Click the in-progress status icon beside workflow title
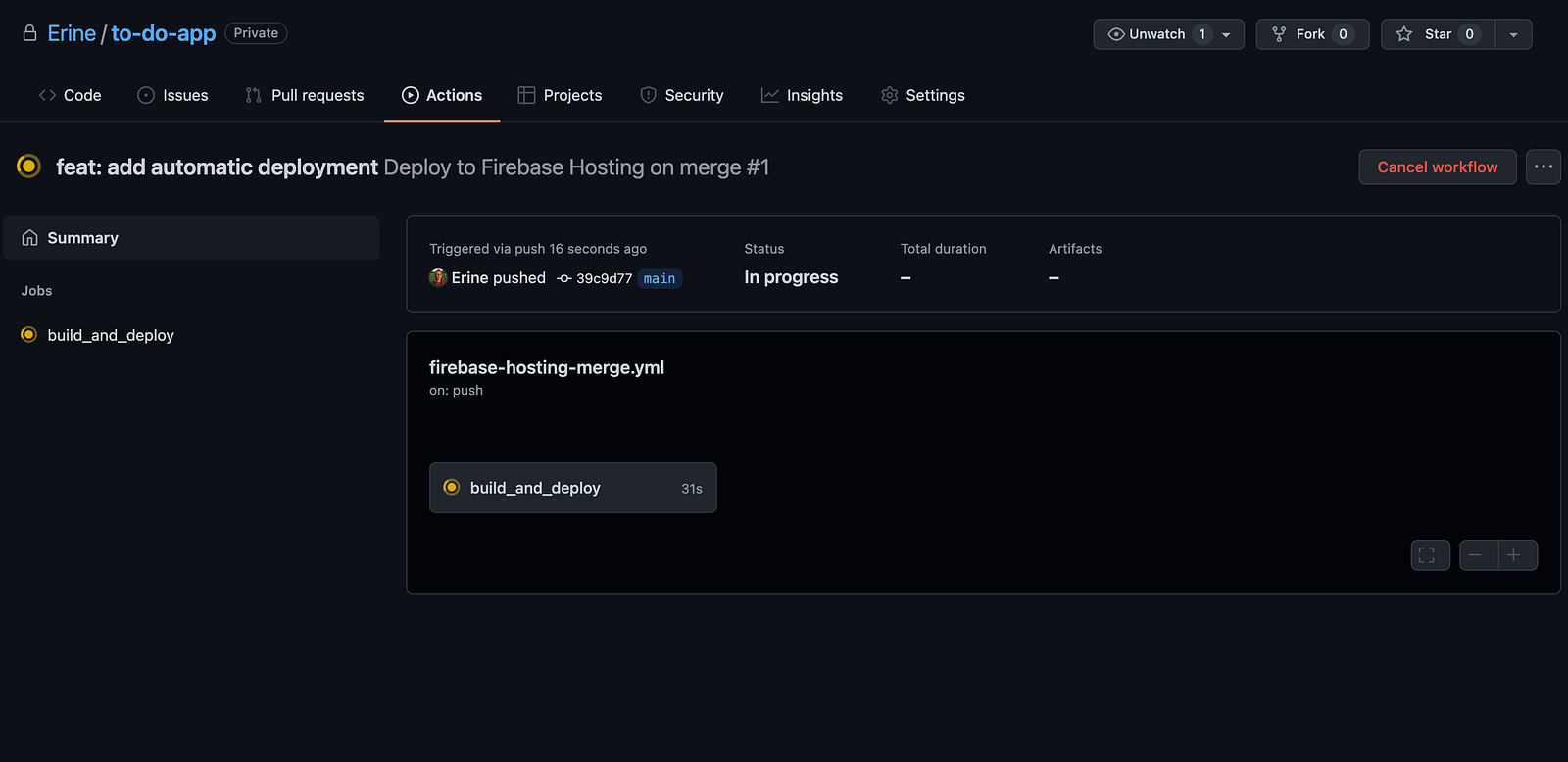Image resolution: width=1568 pixels, height=762 pixels. tap(29, 167)
